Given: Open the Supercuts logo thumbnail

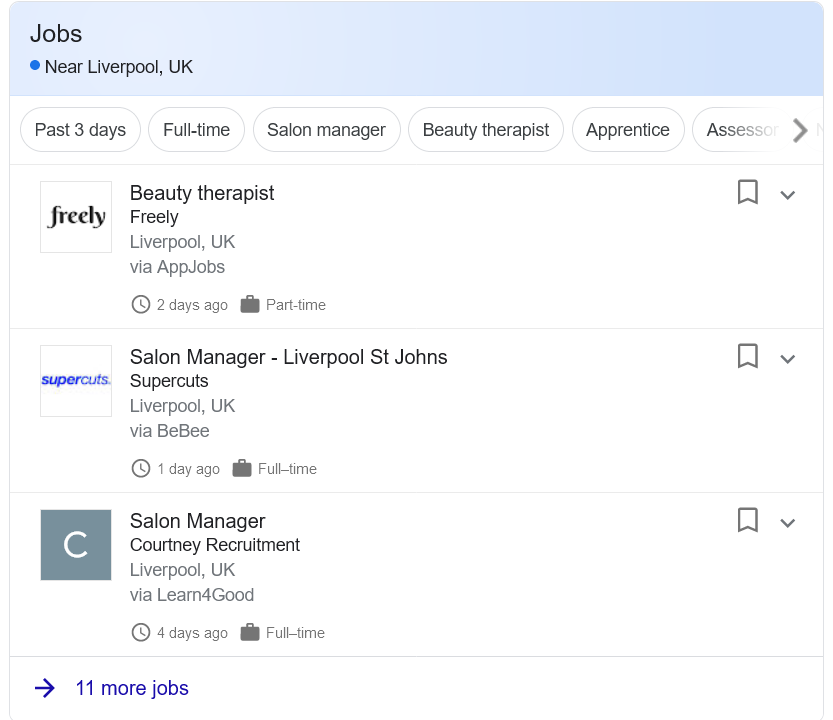Looking at the screenshot, I should tap(76, 381).
